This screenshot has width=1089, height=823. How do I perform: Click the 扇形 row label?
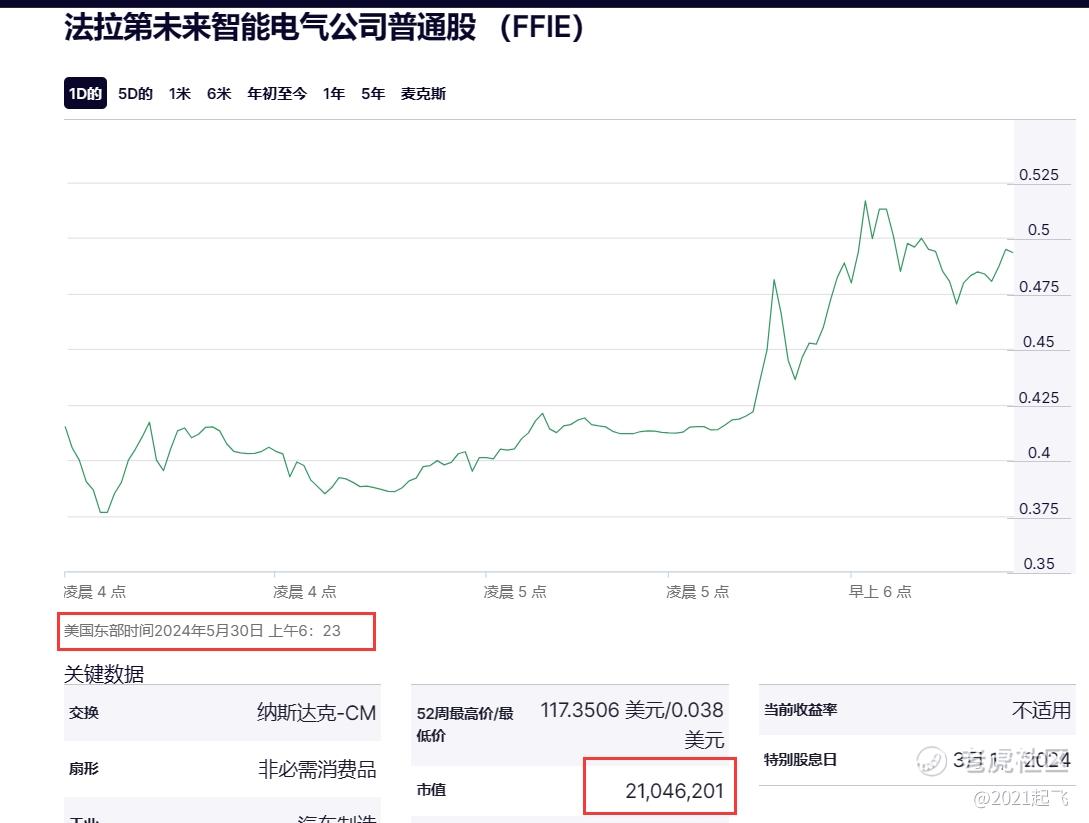coord(84,768)
